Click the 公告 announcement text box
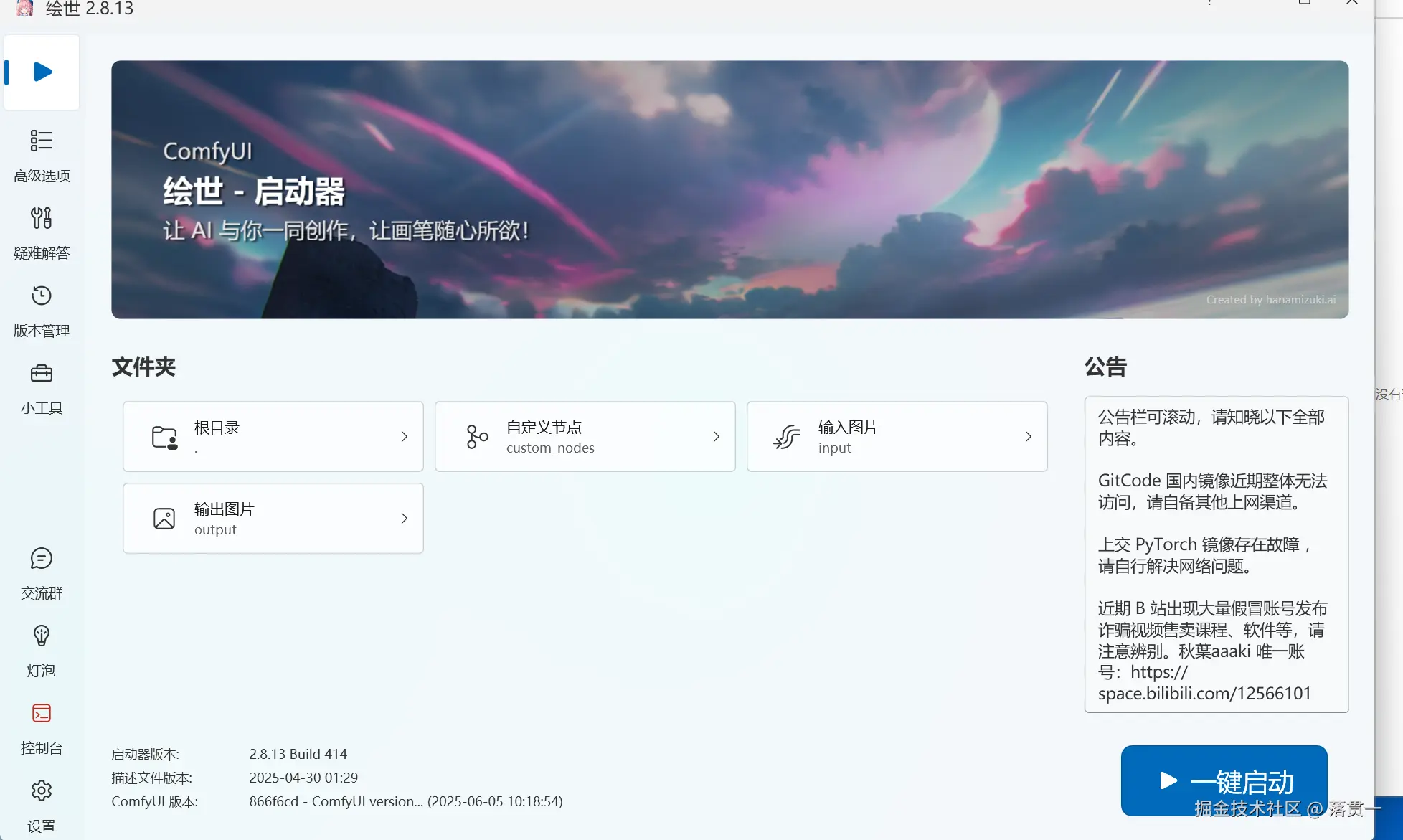The height and width of the screenshot is (840, 1403). (x=1216, y=554)
